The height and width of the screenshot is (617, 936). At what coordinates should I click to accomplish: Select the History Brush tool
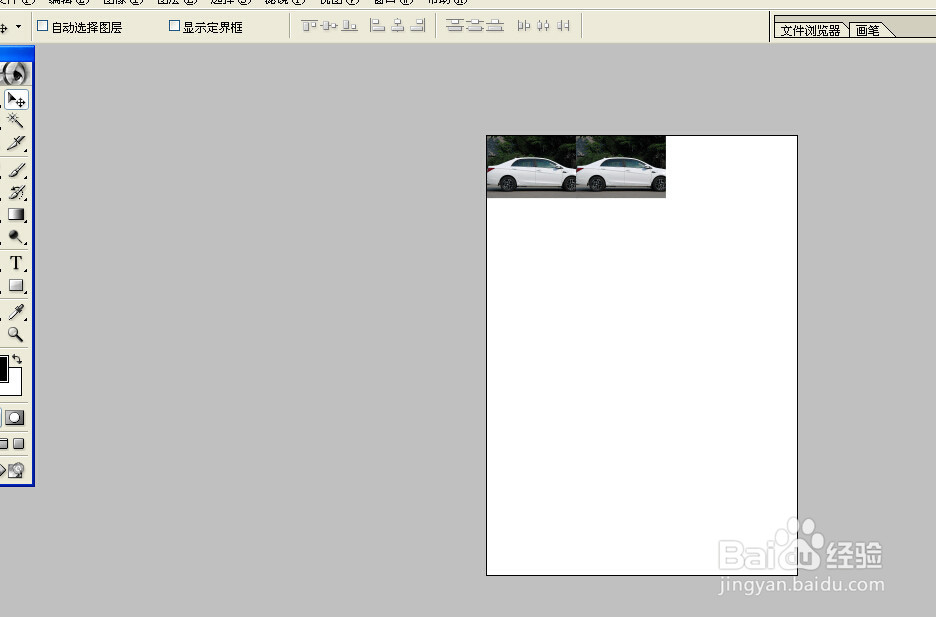click(x=16, y=192)
